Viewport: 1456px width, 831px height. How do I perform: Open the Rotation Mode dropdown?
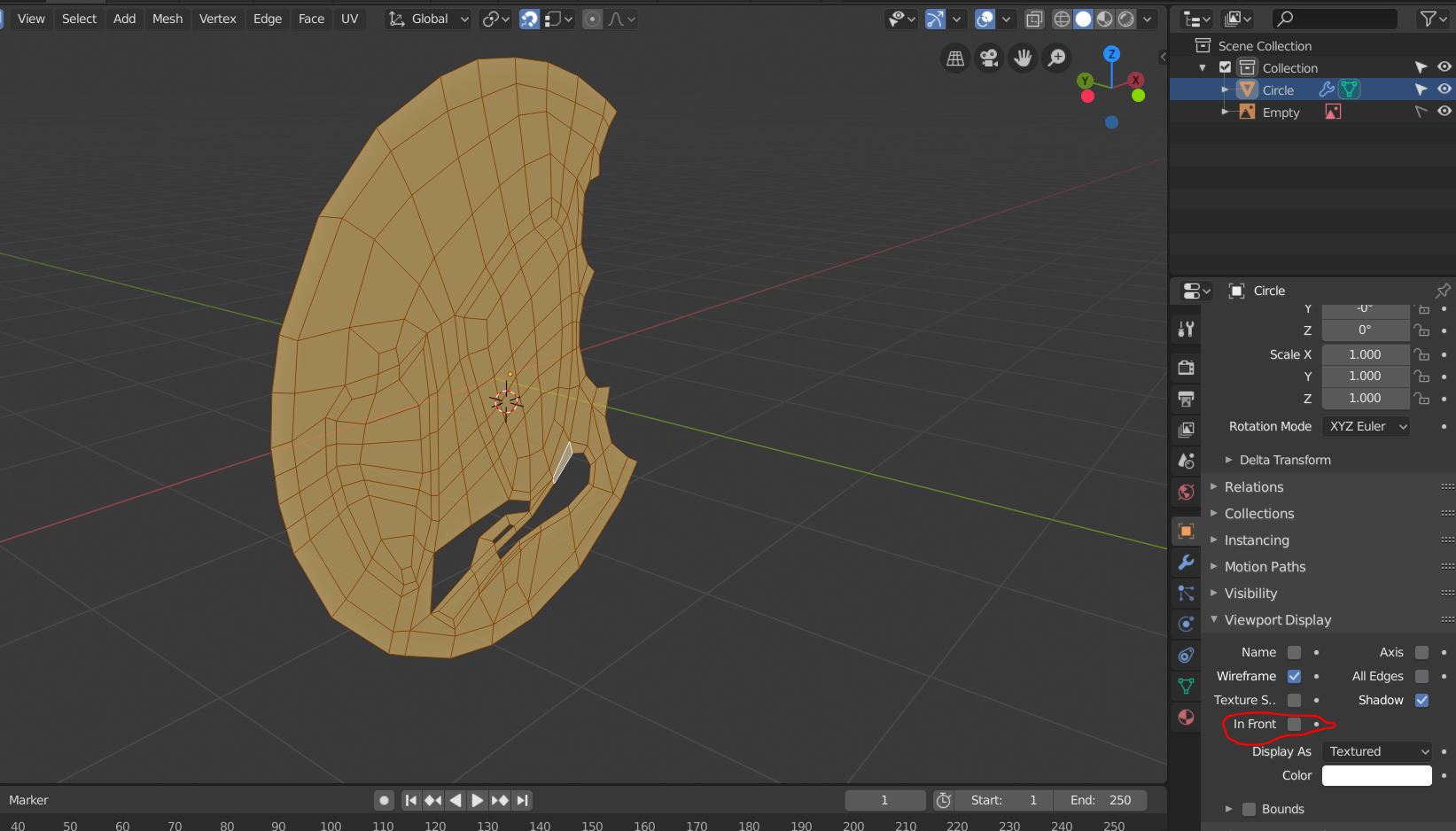[1365, 426]
